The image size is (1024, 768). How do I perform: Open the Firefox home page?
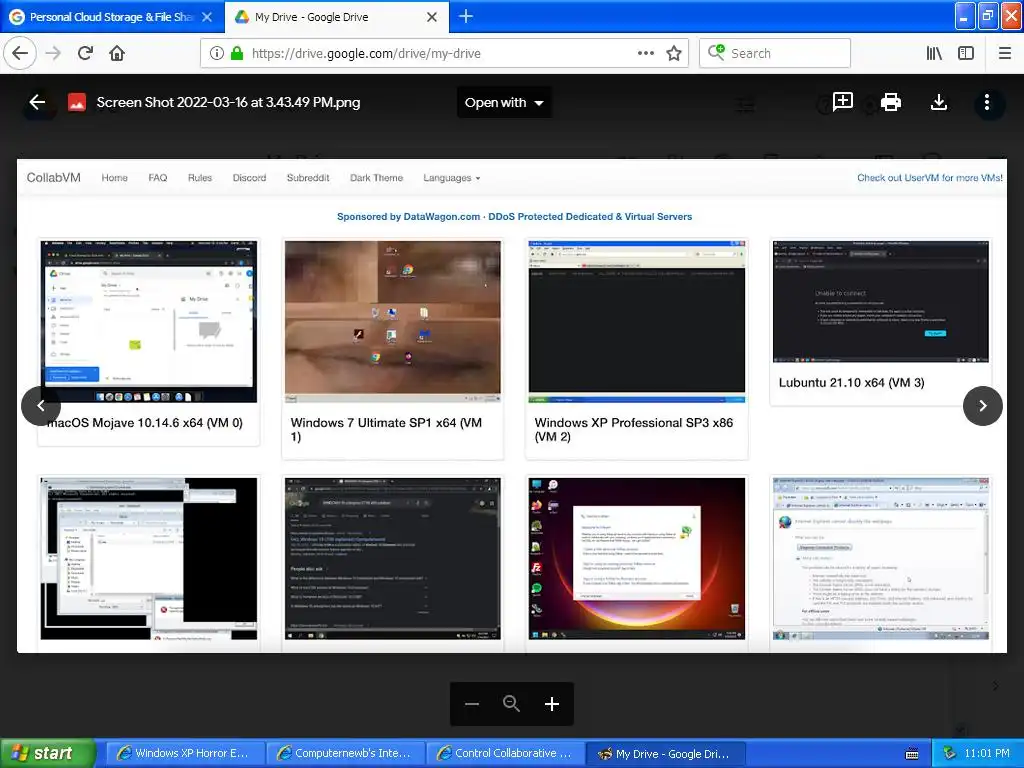pos(117,53)
